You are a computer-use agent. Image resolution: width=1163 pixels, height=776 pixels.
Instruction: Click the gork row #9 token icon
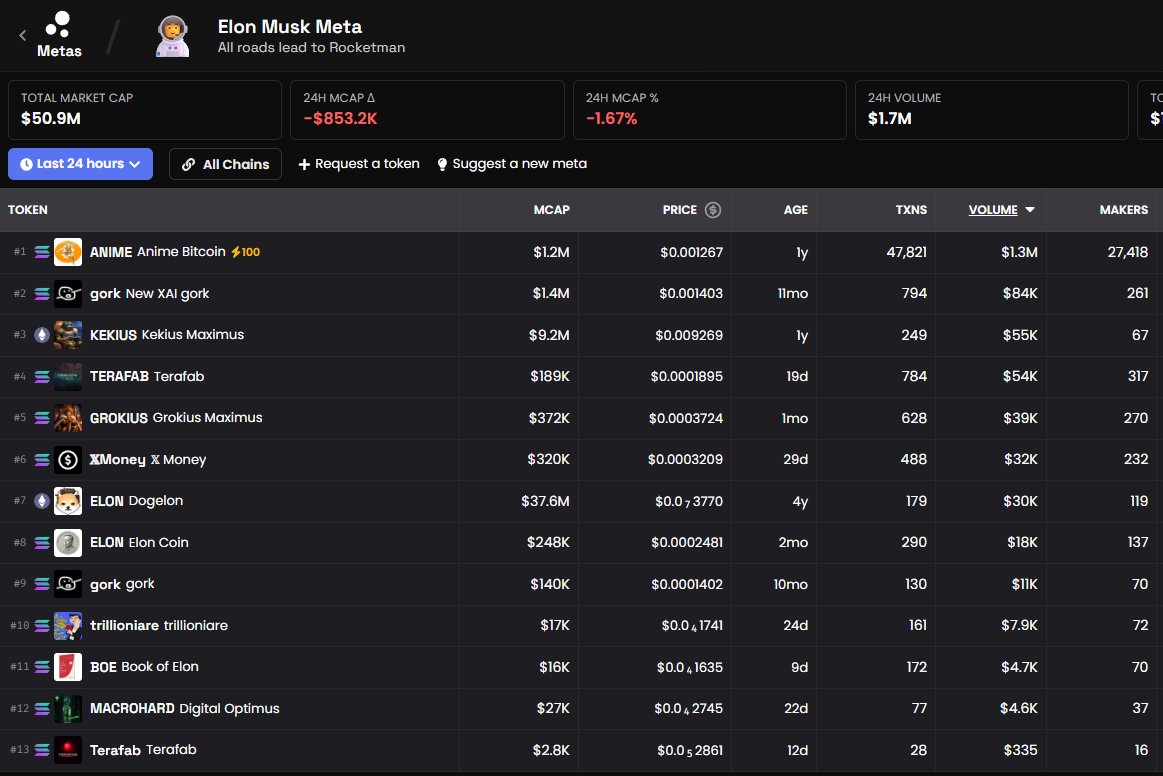click(x=67, y=585)
